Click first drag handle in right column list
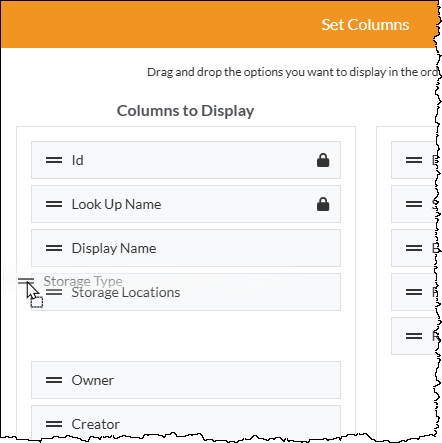This screenshot has height=443, width=442. [x=414, y=160]
